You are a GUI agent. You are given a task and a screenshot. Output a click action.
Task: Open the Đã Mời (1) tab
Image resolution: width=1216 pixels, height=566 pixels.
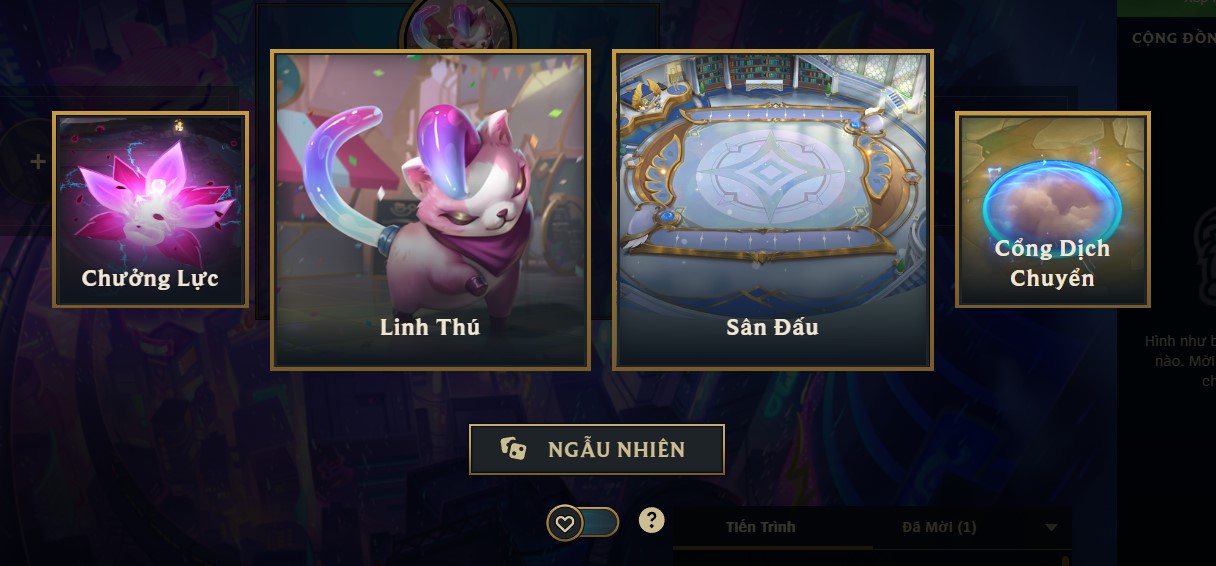939,527
